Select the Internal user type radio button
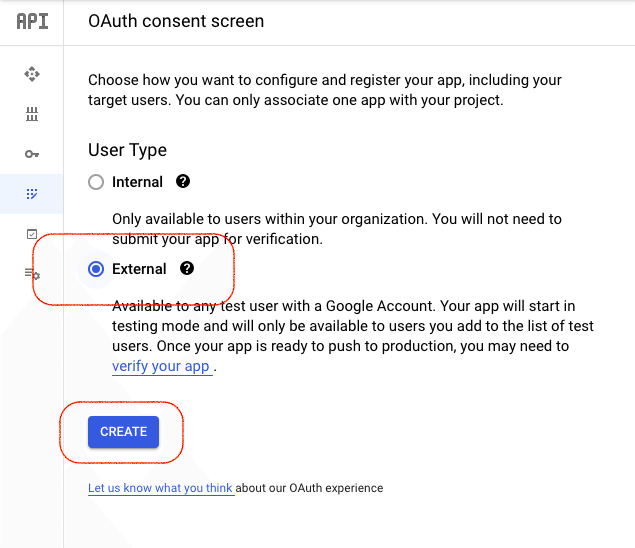Screen dimensions: 635x548 pyautogui.click(x=96, y=182)
